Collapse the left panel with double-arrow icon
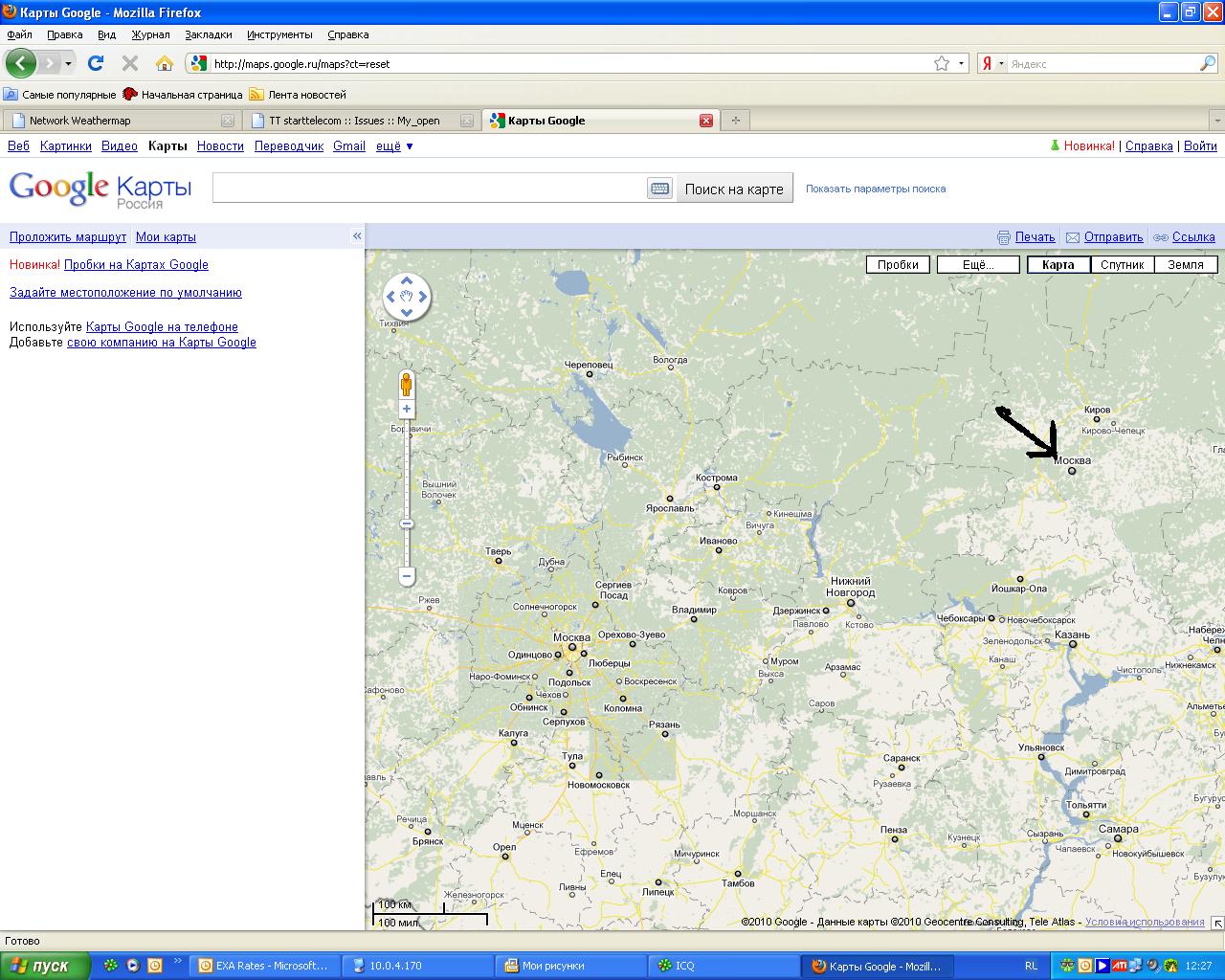The height and width of the screenshot is (980, 1225). tap(357, 236)
